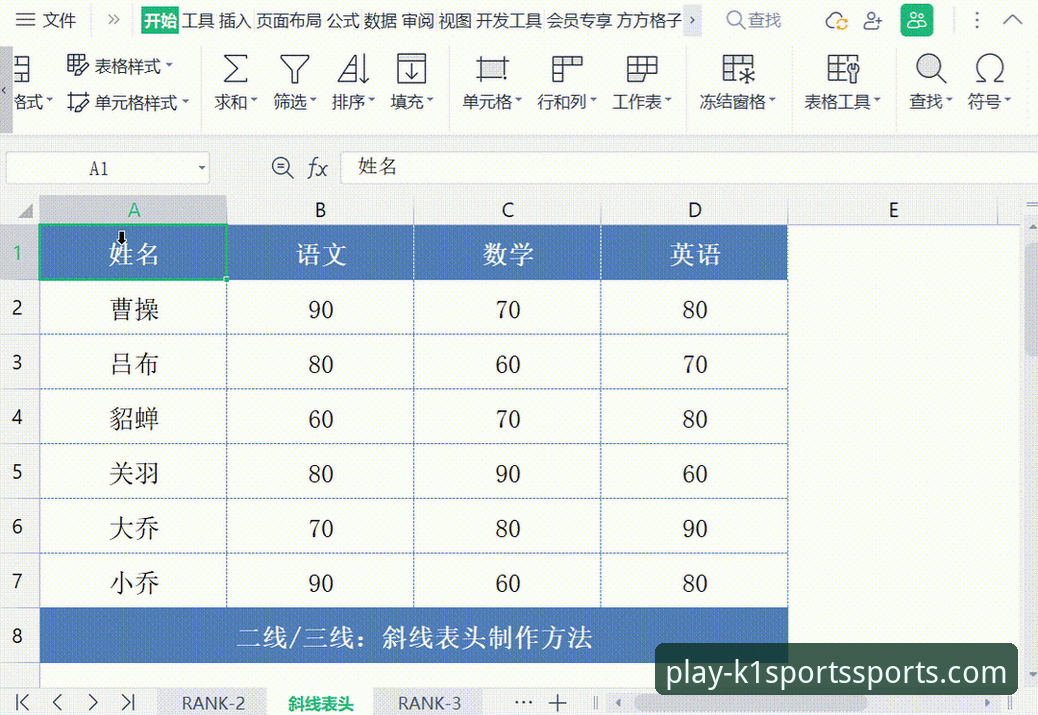Click the 筛选 funnel icon
Viewport: 1038px width, 715px height.
295,69
